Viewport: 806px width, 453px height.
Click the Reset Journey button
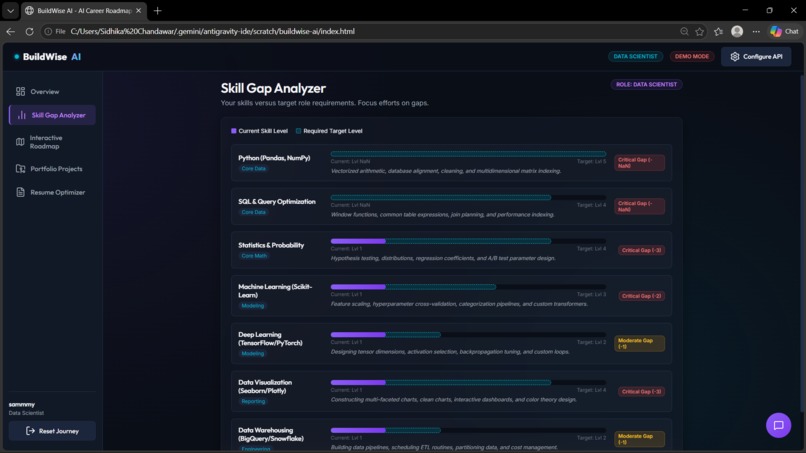(x=52, y=431)
